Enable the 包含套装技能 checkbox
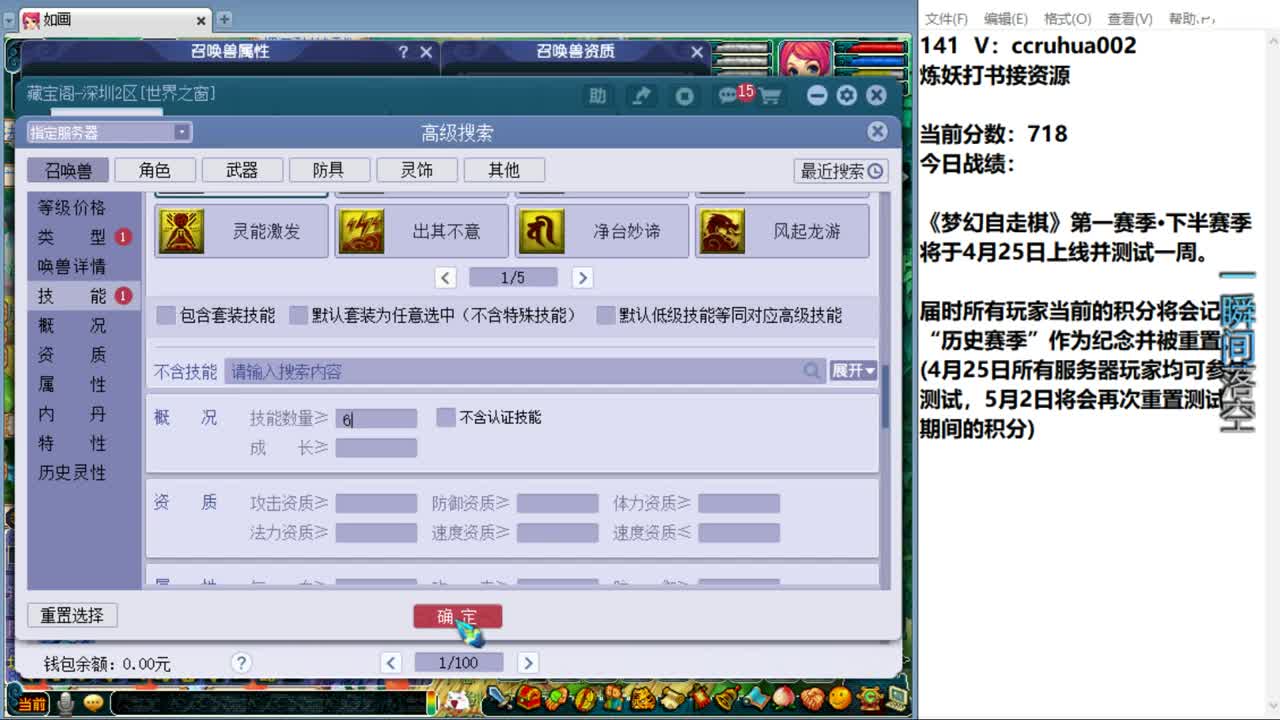Image resolution: width=1280 pixels, height=720 pixels. (166, 313)
